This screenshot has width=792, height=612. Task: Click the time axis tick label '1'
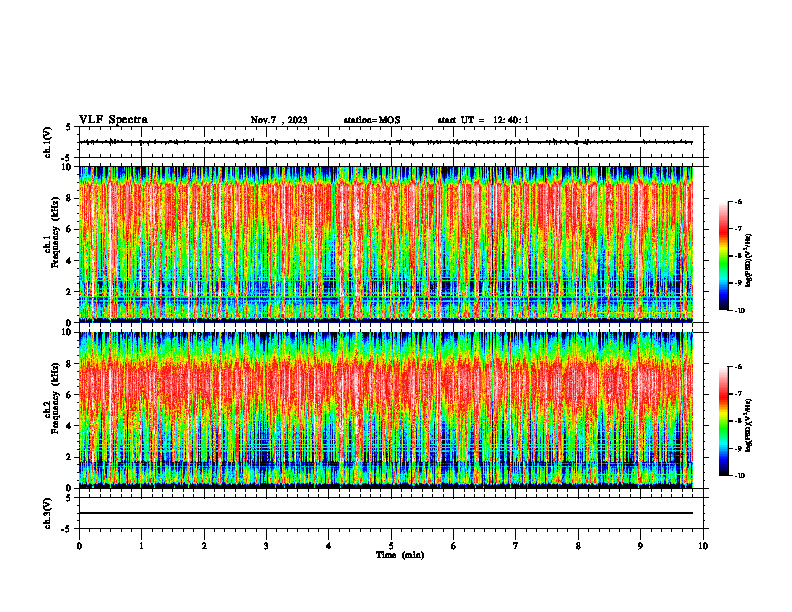(x=141, y=546)
